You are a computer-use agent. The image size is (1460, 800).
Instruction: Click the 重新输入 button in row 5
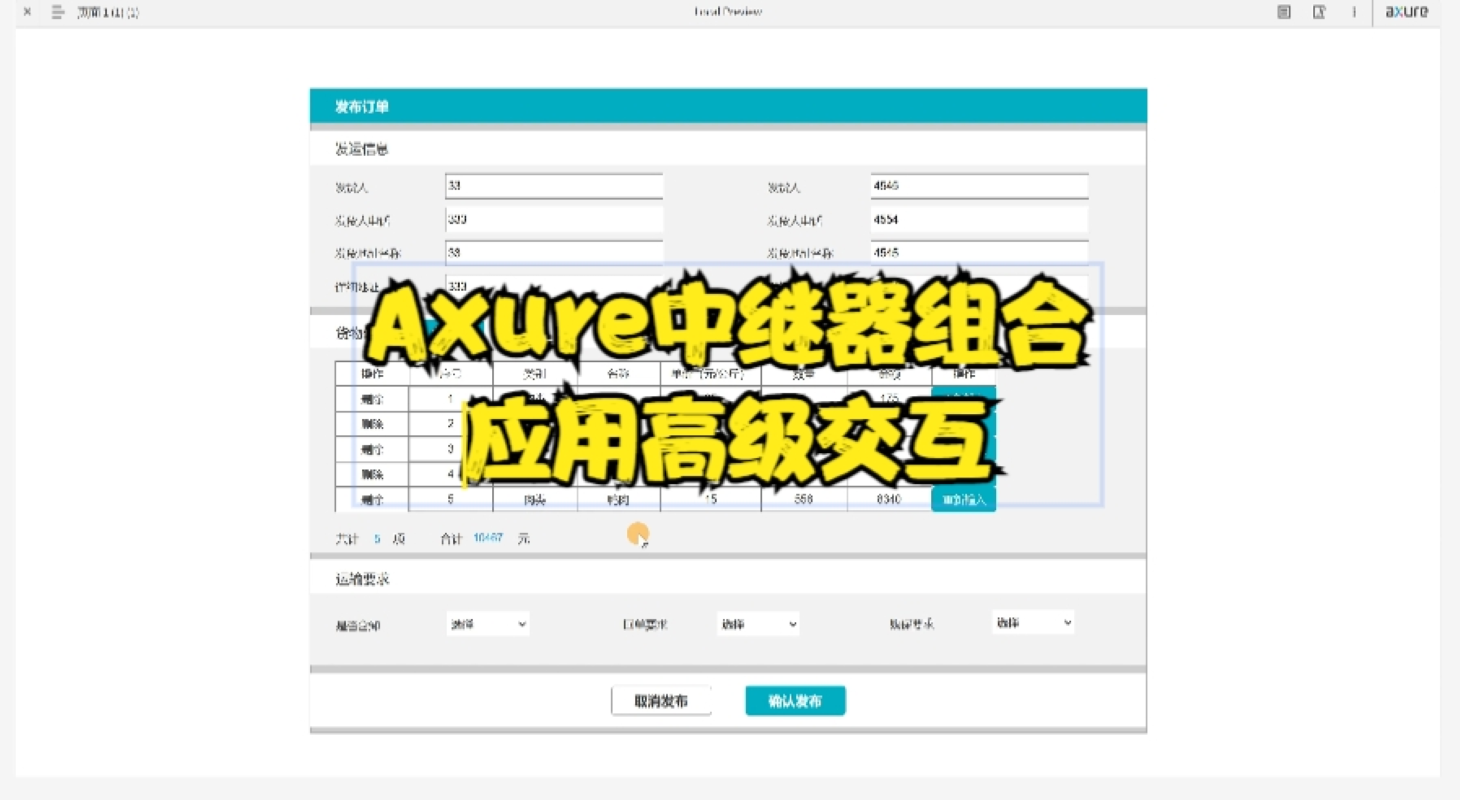pos(964,499)
